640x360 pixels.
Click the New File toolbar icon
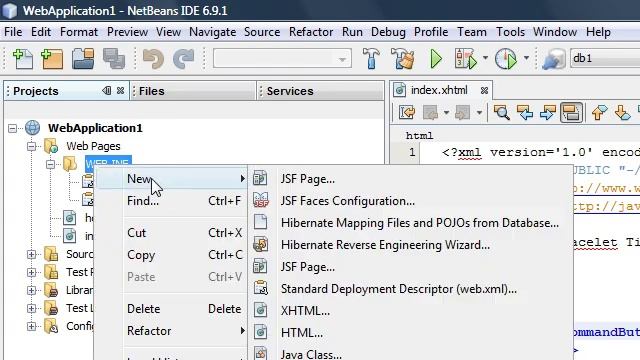coord(22,59)
